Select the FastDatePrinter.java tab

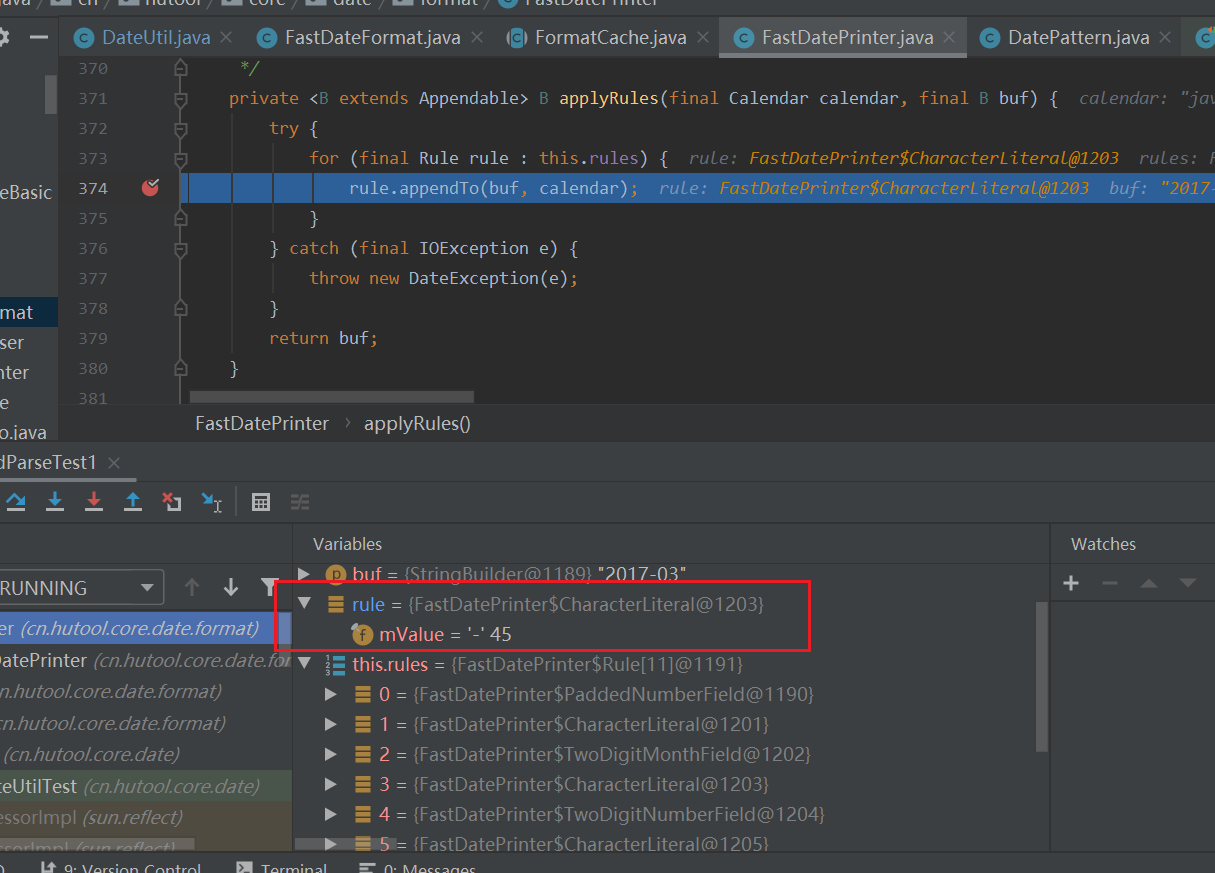click(x=847, y=38)
